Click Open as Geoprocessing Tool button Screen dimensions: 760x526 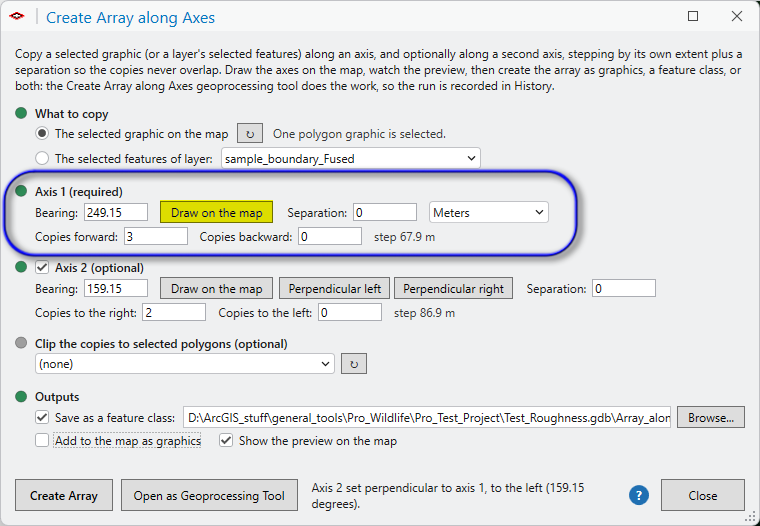(x=209, y=495)
